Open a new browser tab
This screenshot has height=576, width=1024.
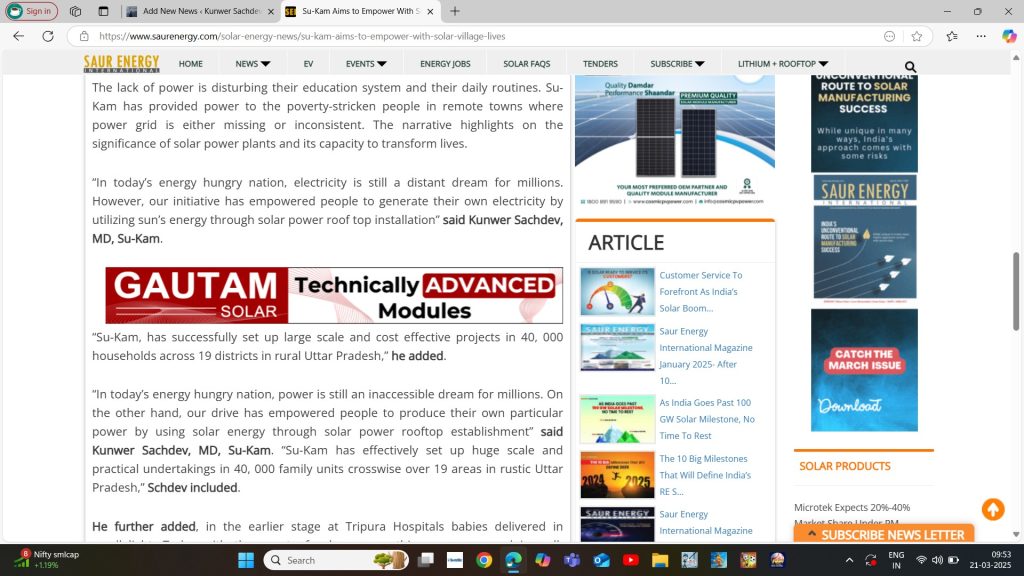pyautogui.click(x=455, y=11)
